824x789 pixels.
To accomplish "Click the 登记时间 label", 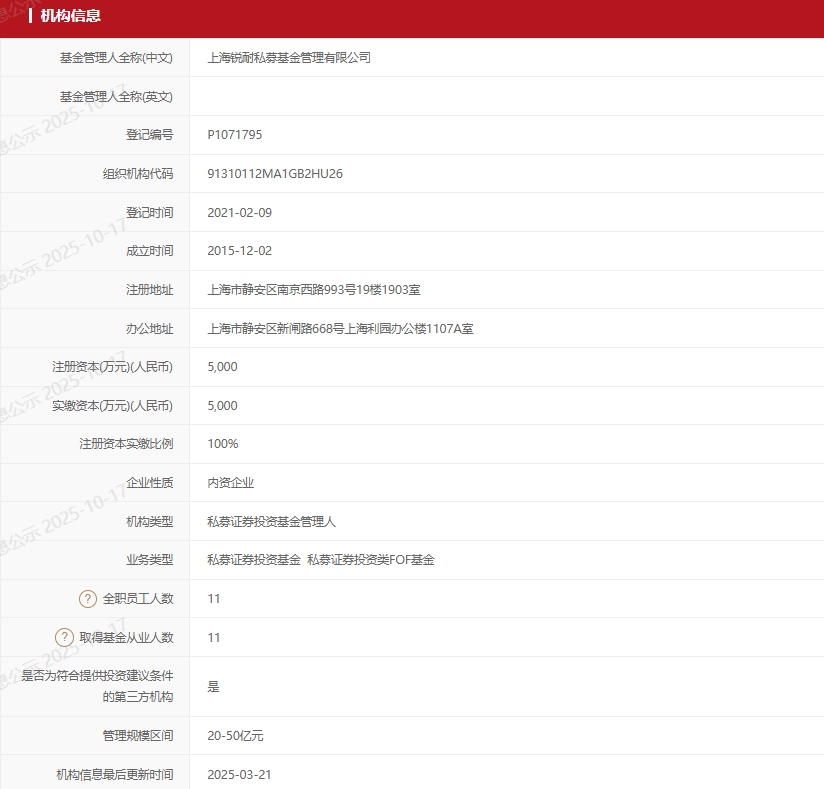I will [150, 213].
